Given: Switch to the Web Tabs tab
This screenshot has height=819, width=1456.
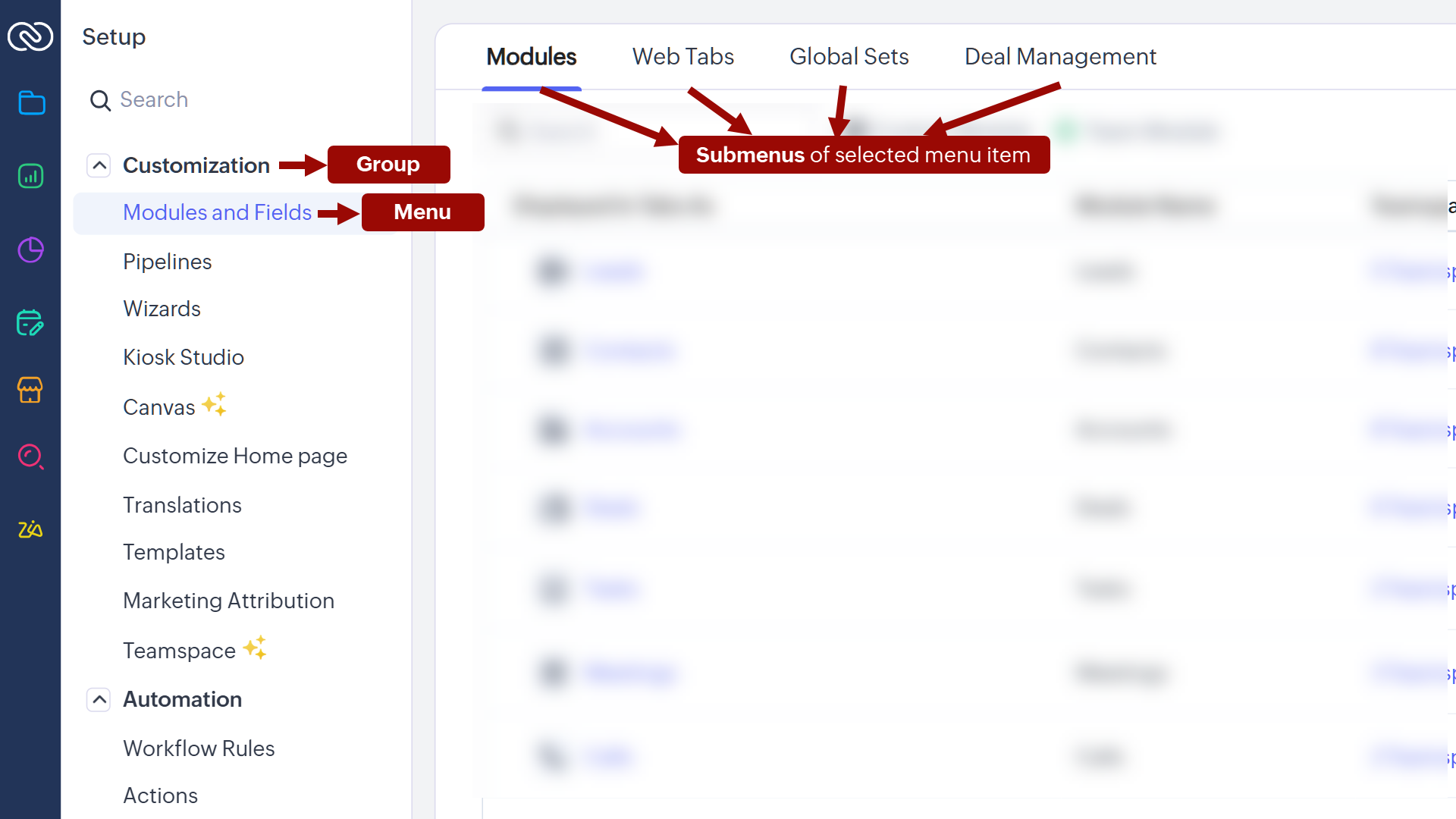Looking at the screenshot, I should (x=682, y=56).
